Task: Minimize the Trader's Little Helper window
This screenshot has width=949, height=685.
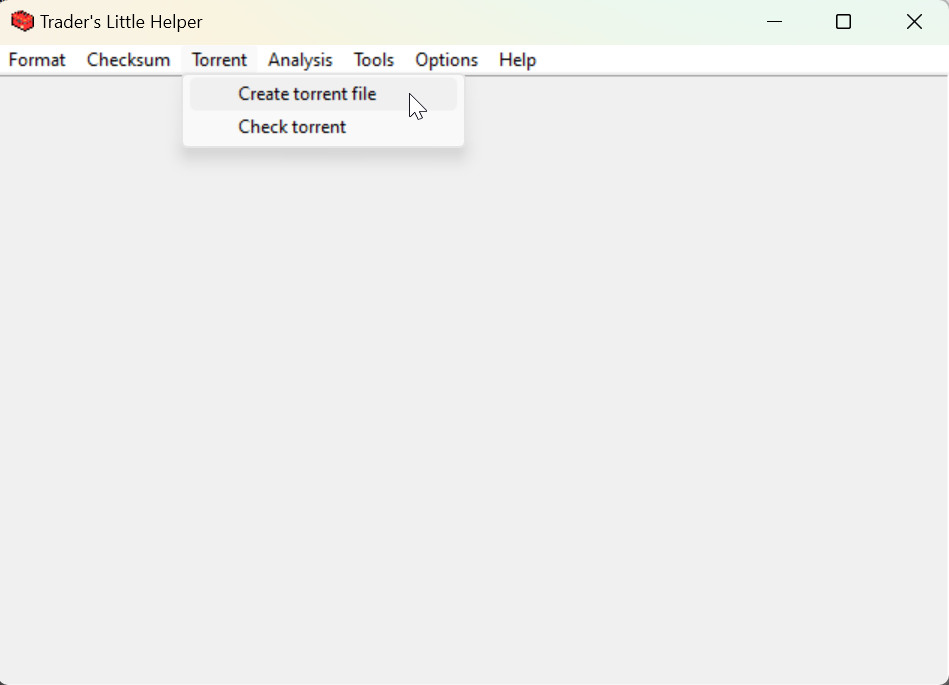Action: coord(773,22)
